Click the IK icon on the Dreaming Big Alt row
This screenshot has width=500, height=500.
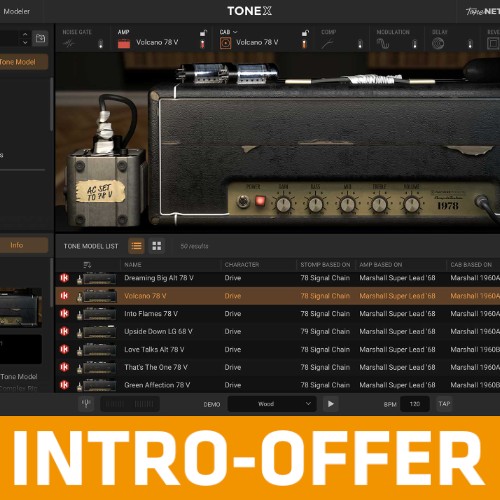point(64,278)
